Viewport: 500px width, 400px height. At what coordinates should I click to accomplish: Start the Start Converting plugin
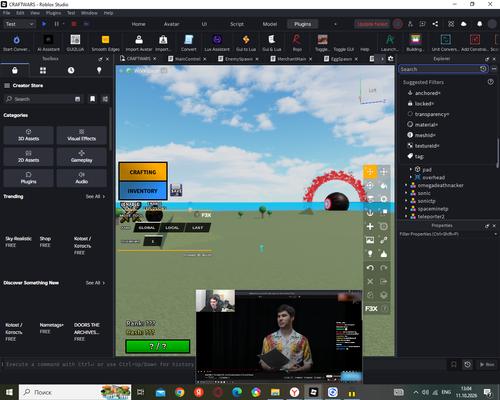(16, 43)
